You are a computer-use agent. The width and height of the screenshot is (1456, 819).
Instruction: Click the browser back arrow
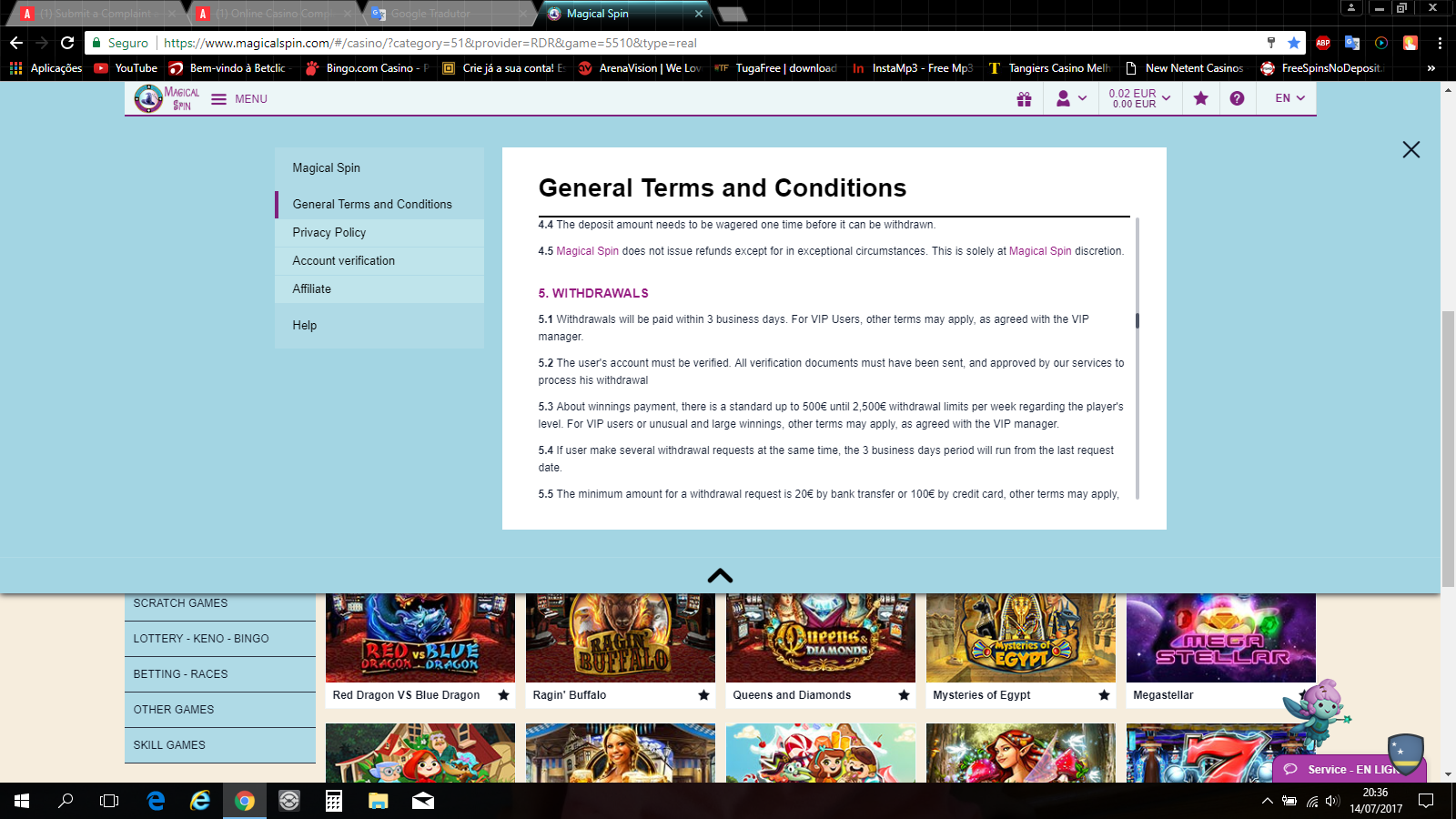(16, 43)
